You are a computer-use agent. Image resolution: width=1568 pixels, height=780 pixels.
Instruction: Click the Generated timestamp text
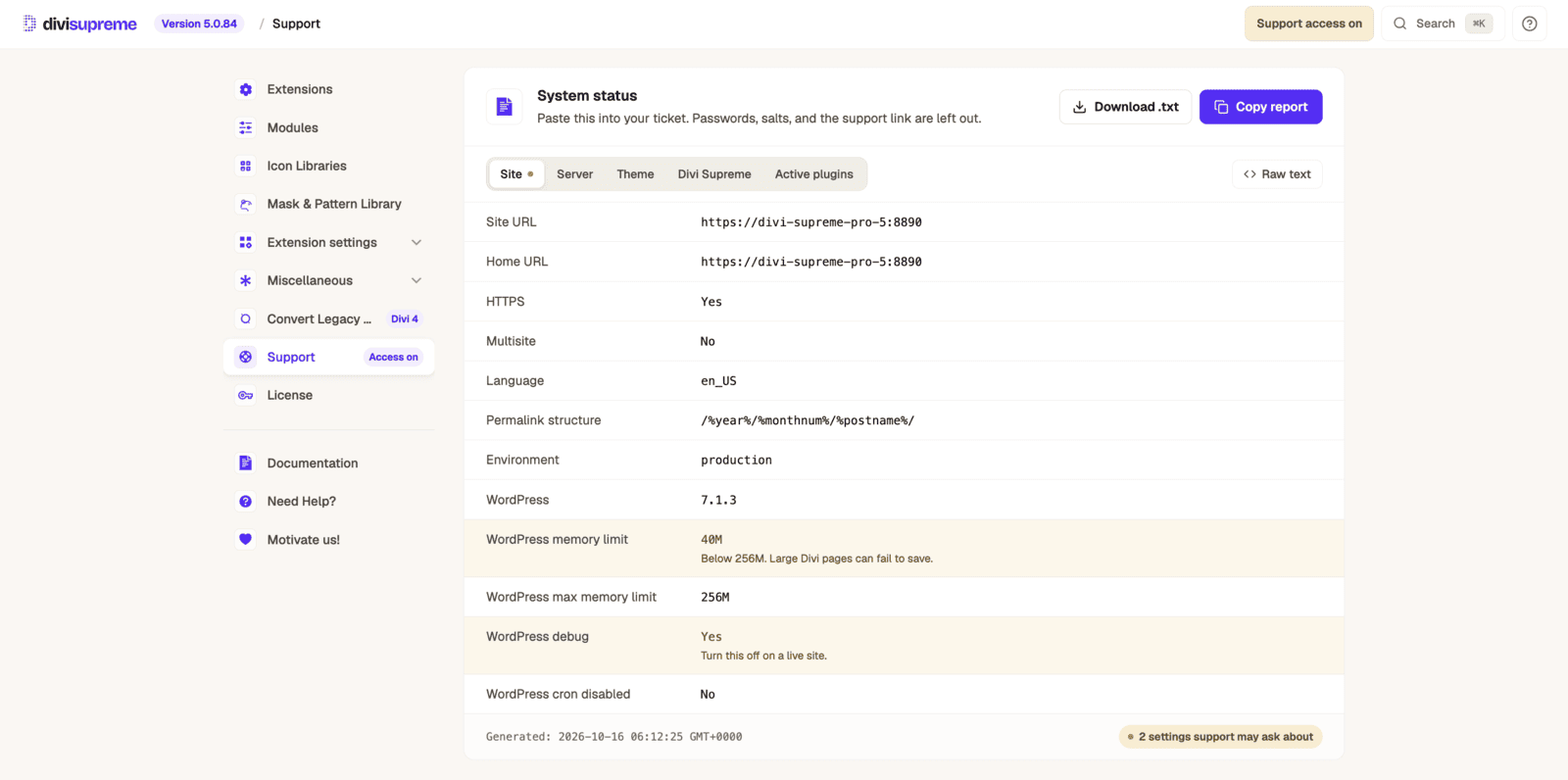[613, 737]
